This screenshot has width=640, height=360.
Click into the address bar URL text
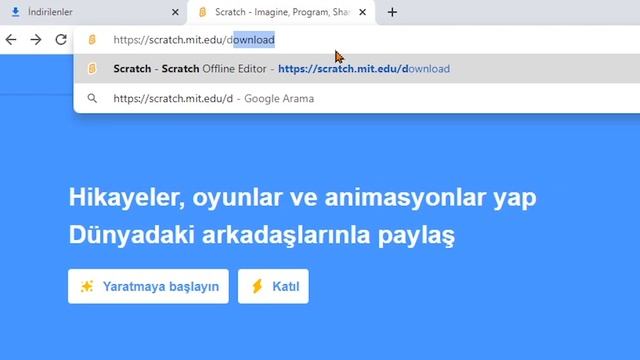click(194, 40)
